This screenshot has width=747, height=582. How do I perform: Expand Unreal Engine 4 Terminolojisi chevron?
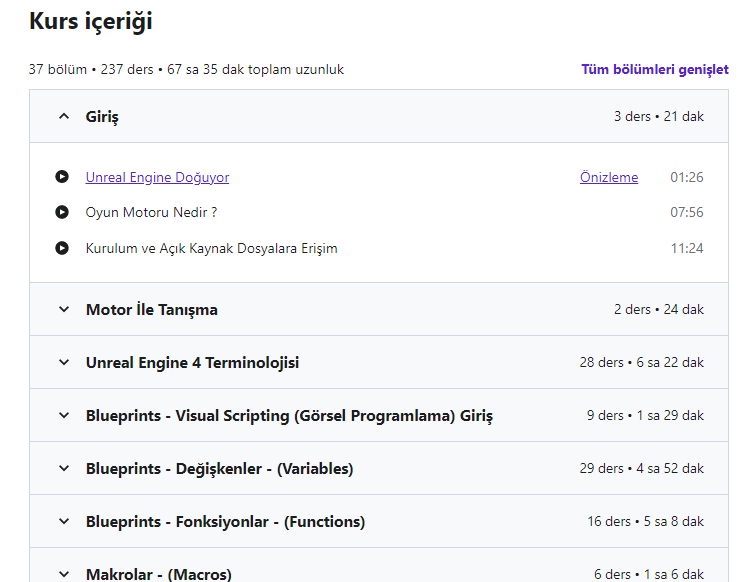[64, 363]
